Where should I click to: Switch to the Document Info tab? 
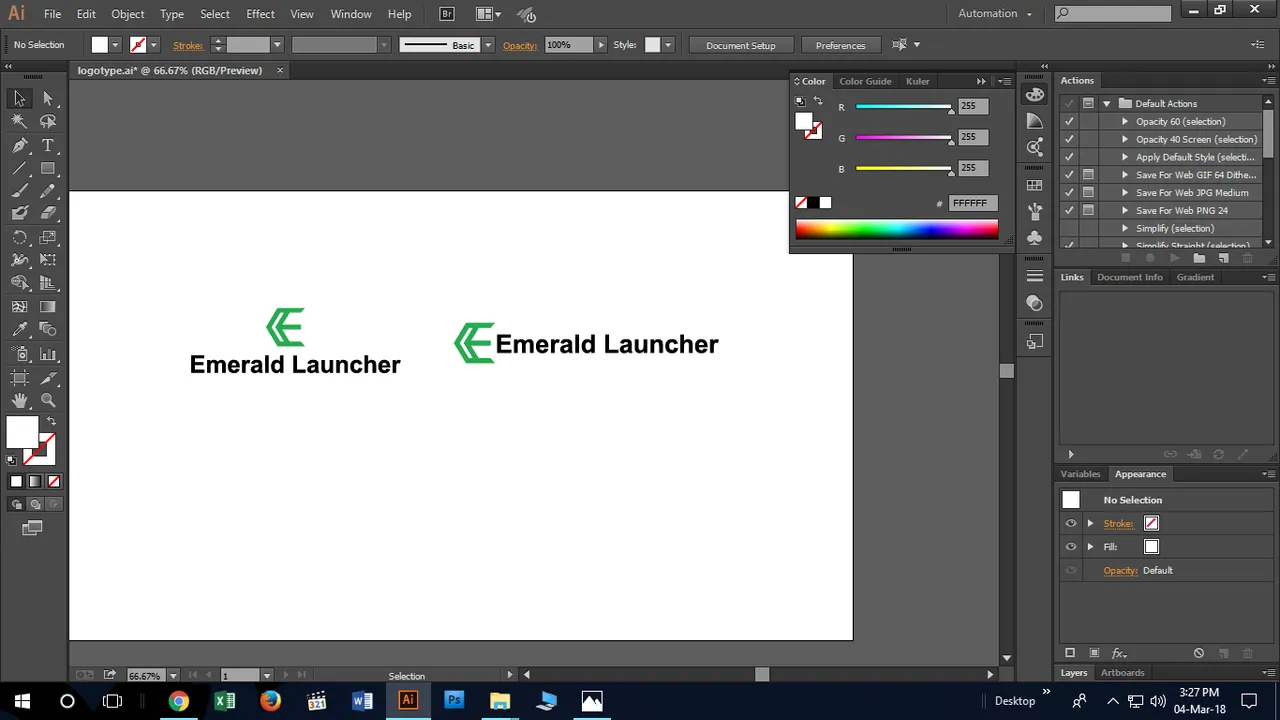[x=1130, y=277]
